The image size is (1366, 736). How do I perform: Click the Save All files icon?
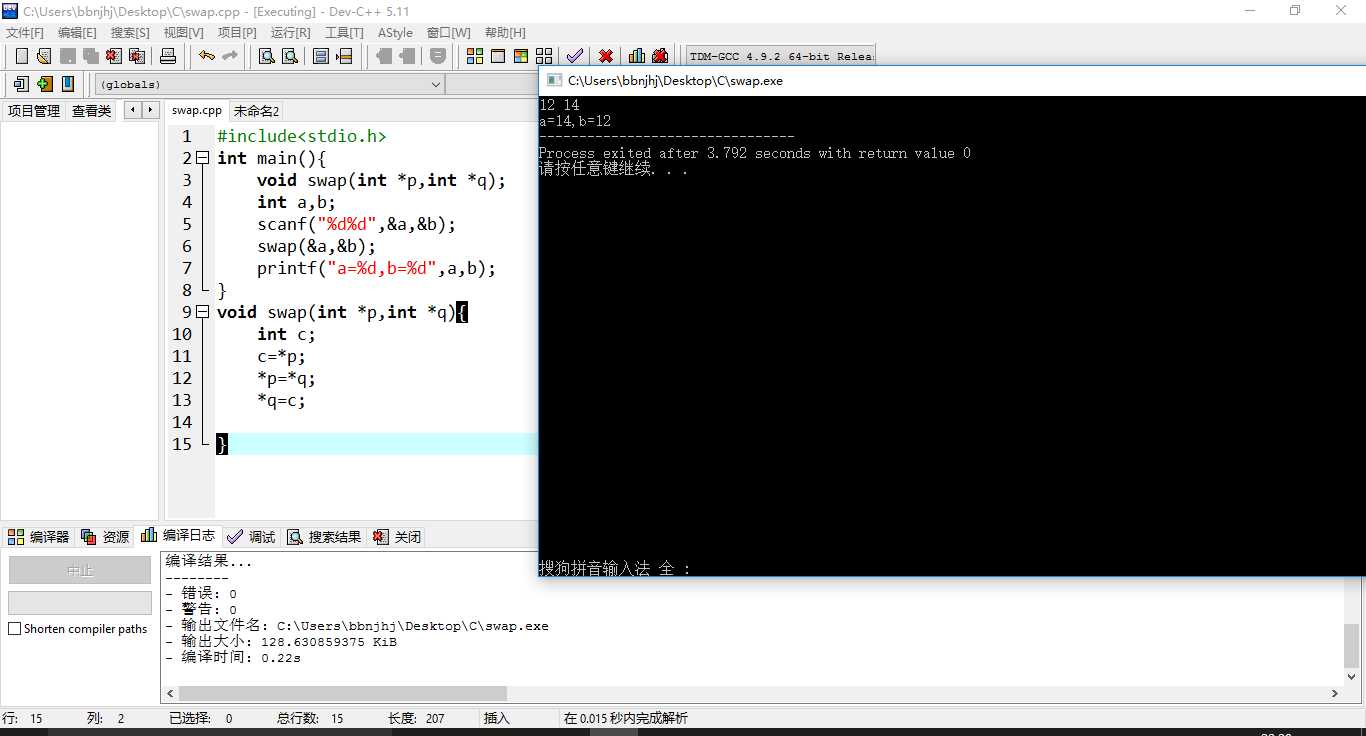pos(90,56)
